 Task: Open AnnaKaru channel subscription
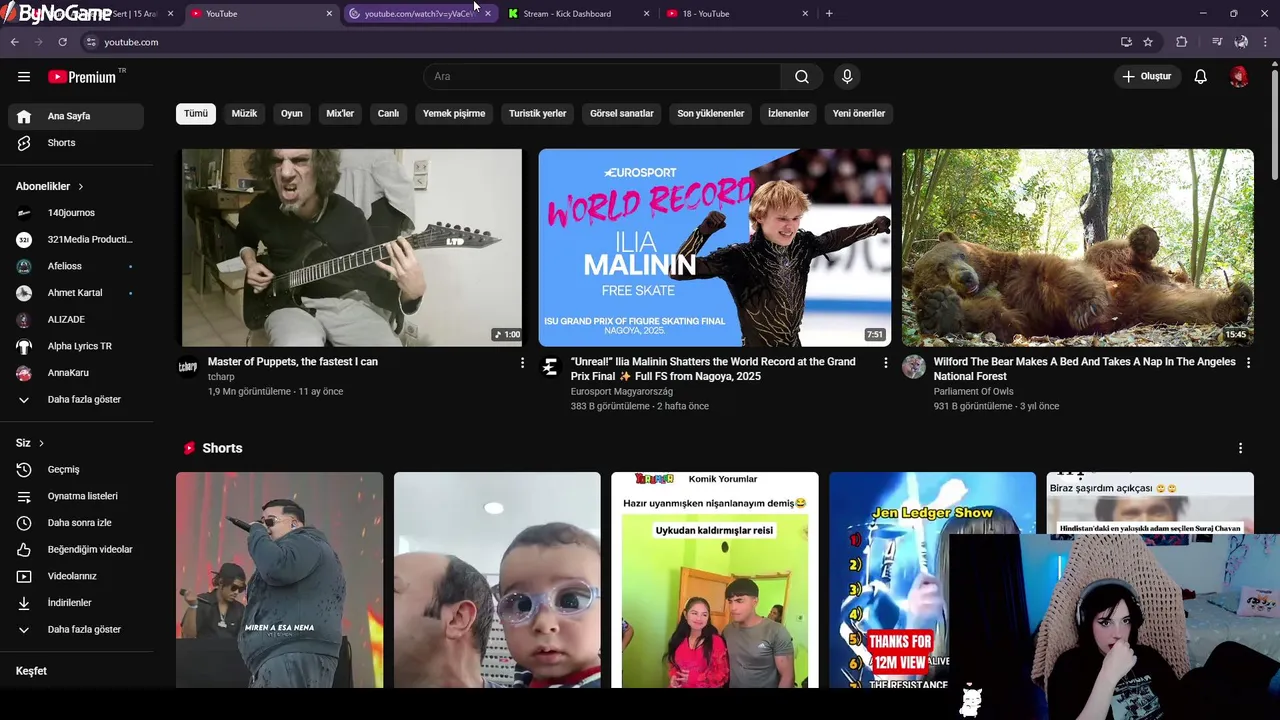click(76, 373)
